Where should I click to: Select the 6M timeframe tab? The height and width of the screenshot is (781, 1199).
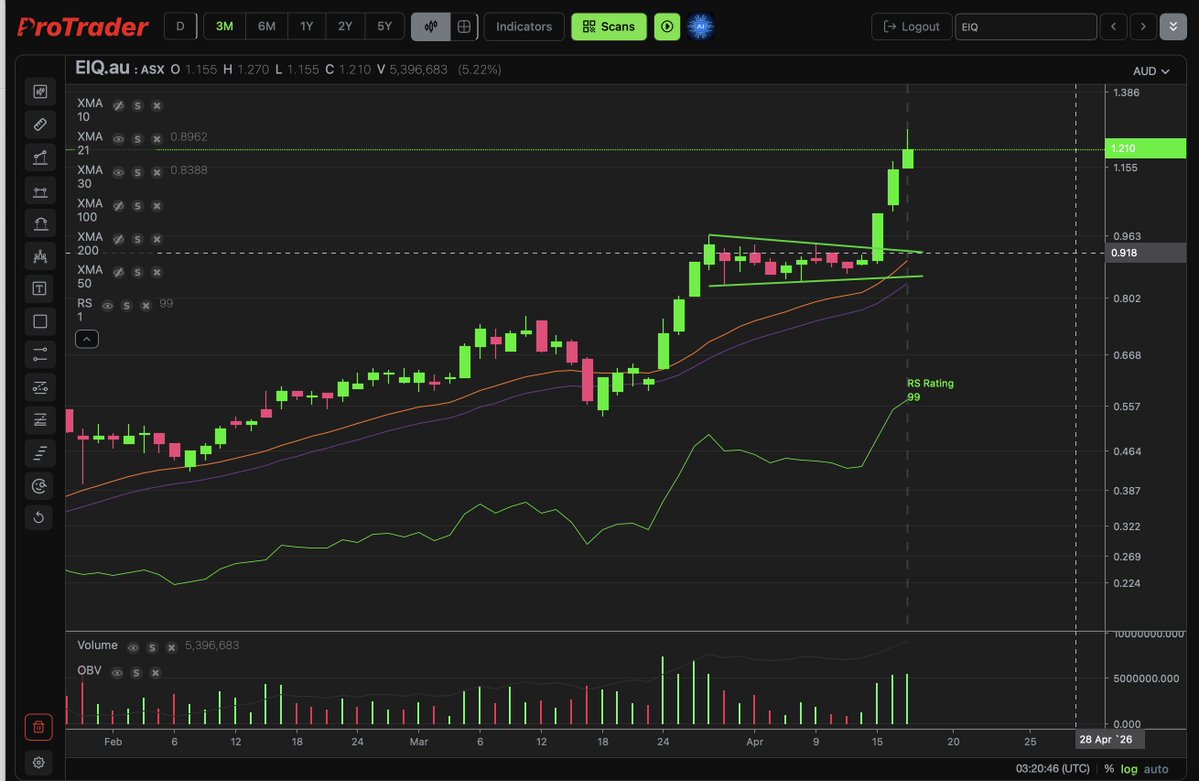265,25
